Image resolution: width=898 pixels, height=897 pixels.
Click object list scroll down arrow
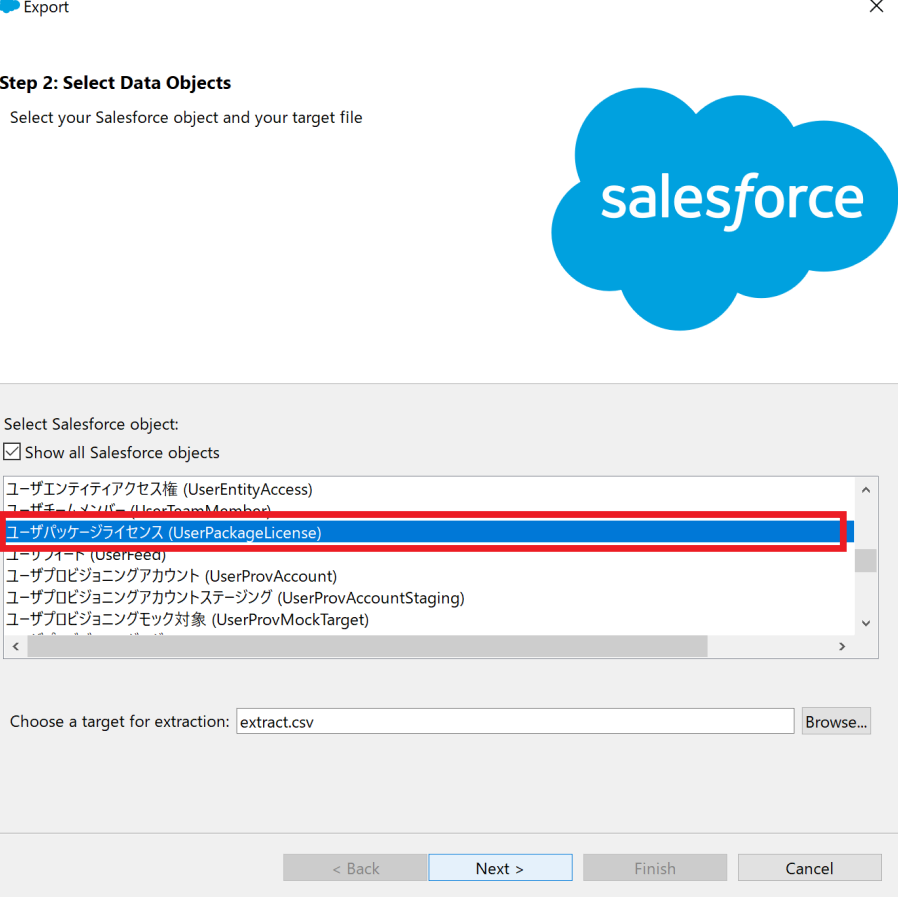tap(866, 623)
